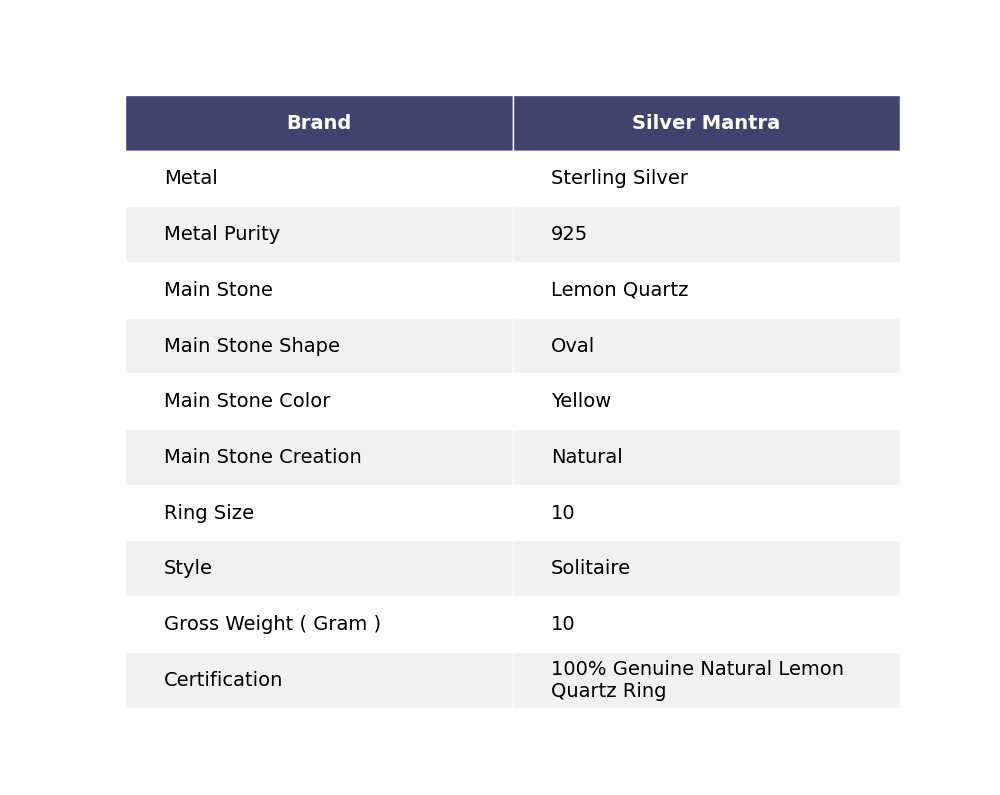Click the Main Stone Creation label
This screenshot has height=795, width=1000.
point(263,457)
